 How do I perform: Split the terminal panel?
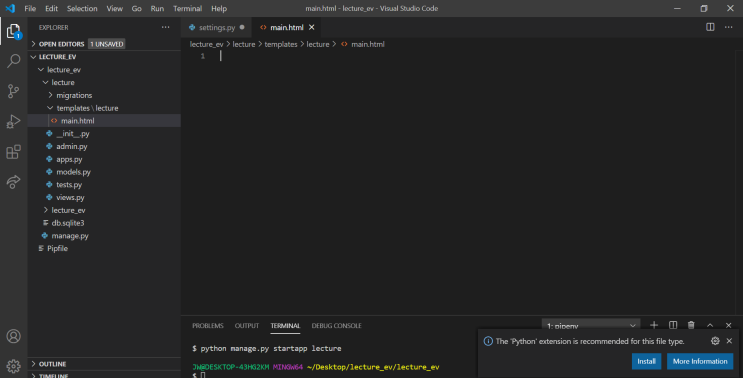(672, 325)
